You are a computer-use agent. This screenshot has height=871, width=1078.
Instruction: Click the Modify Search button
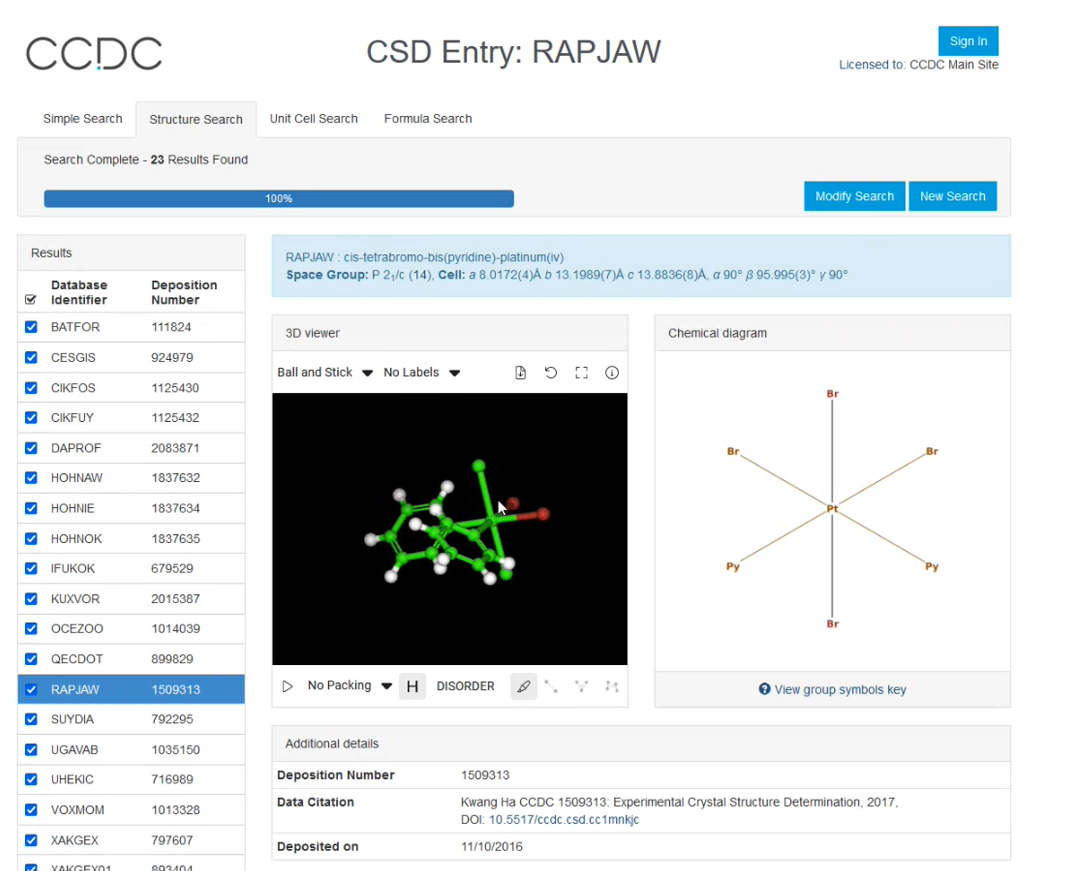(x=854, y=196)
